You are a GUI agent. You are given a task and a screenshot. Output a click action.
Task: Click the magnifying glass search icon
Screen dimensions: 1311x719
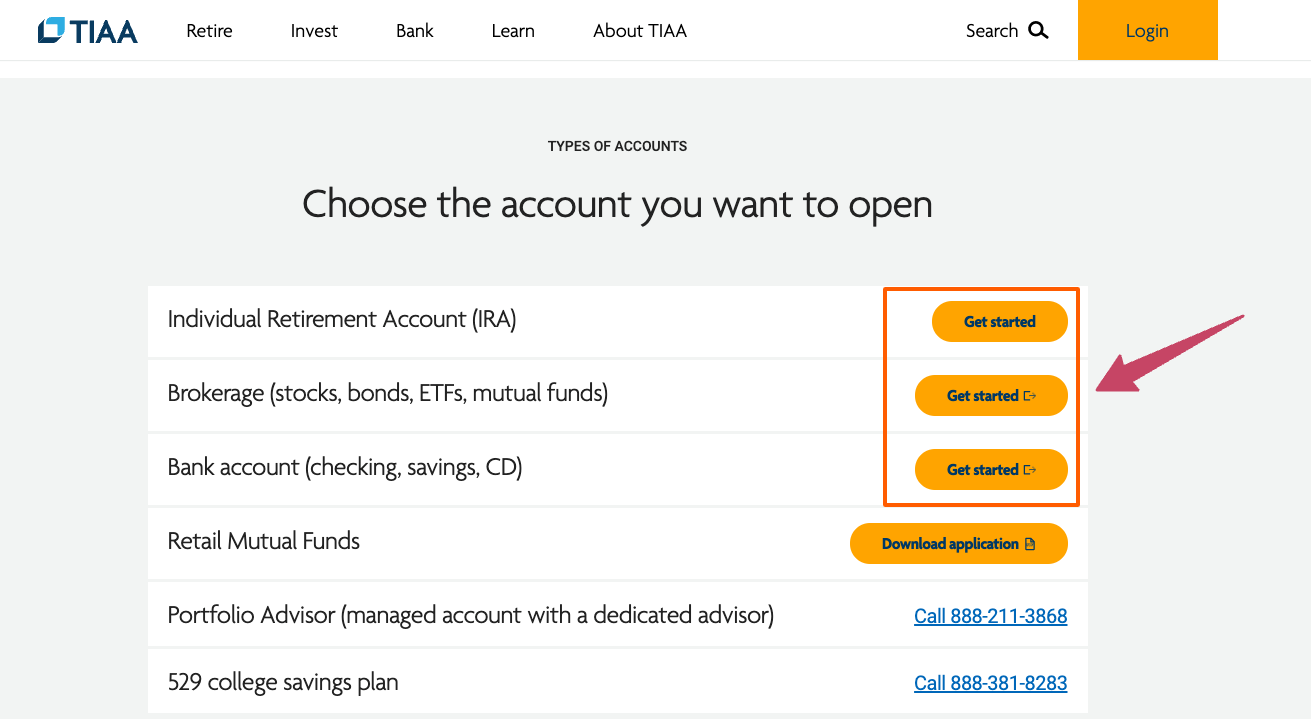click(1038, 30)
